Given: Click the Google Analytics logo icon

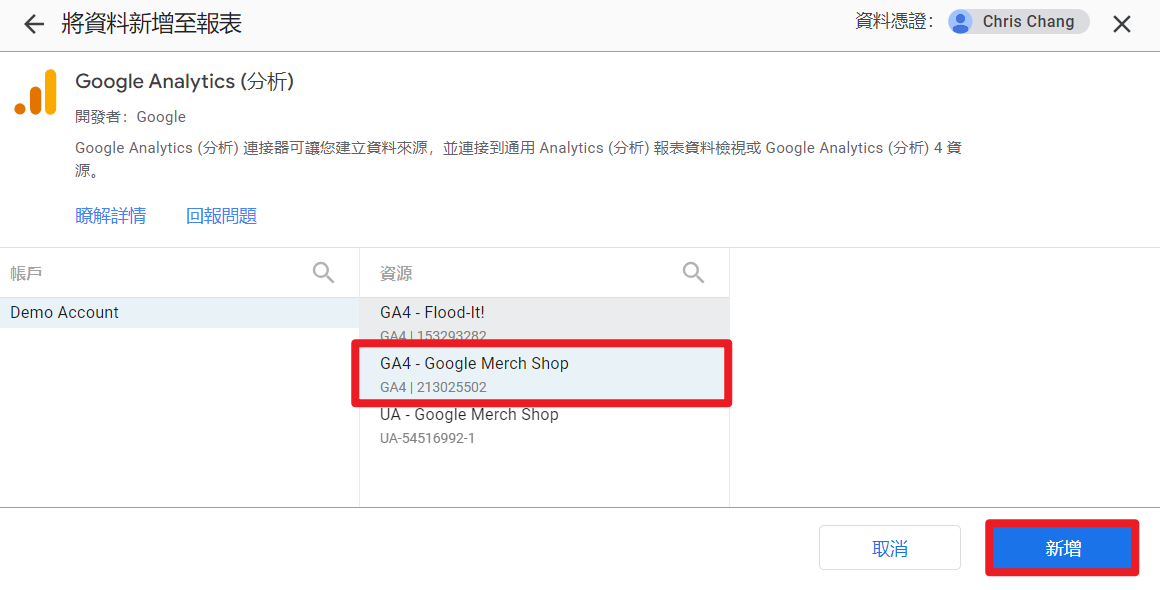Looking at the screenshot, I should pyautogui.click(x=36, y=92).
